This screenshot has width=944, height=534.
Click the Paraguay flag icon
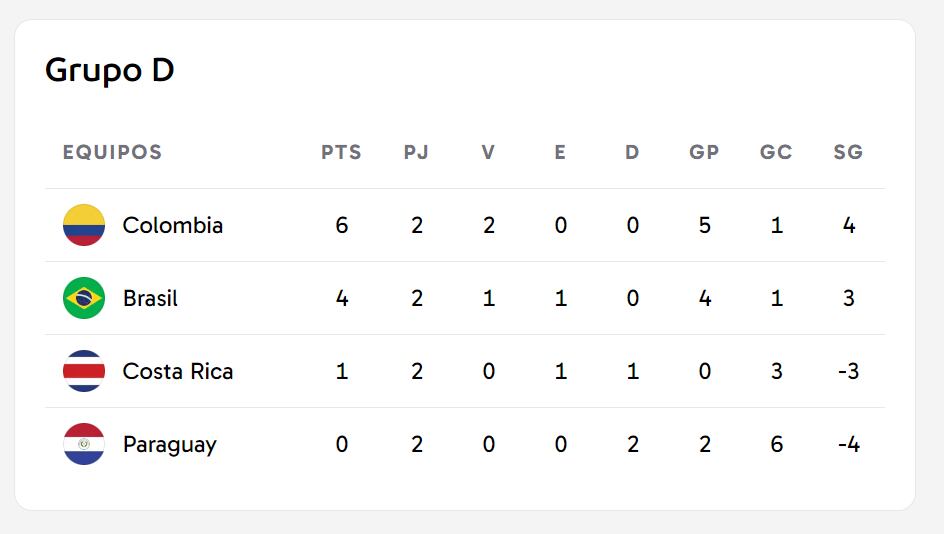(x=84, y=444)
